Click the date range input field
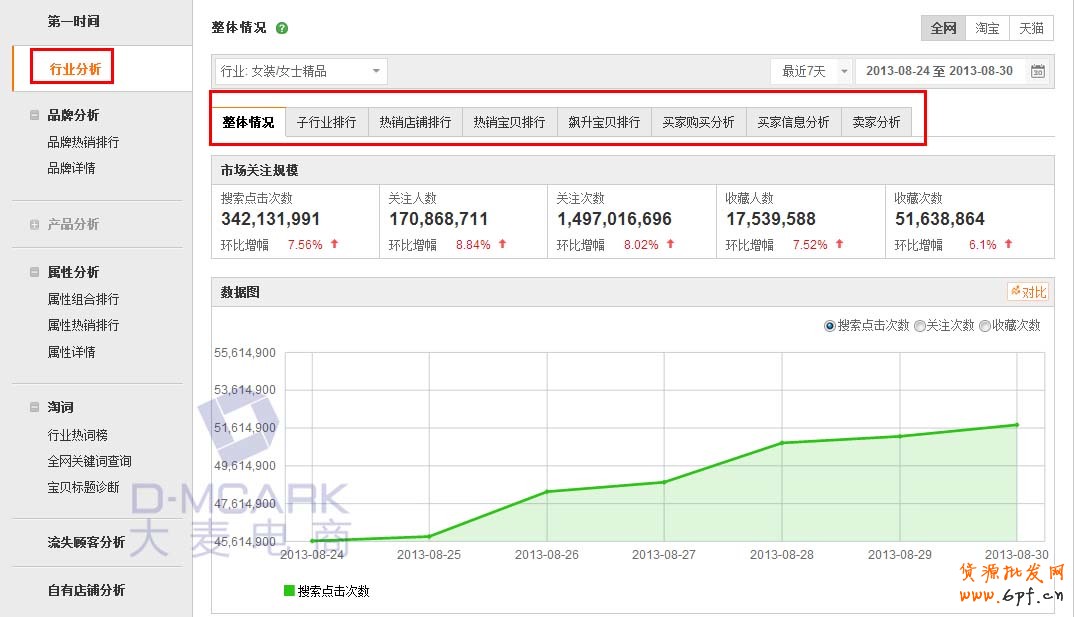Image resolution: width=1074 pixels, height=617 pixels. pos(938,71)
